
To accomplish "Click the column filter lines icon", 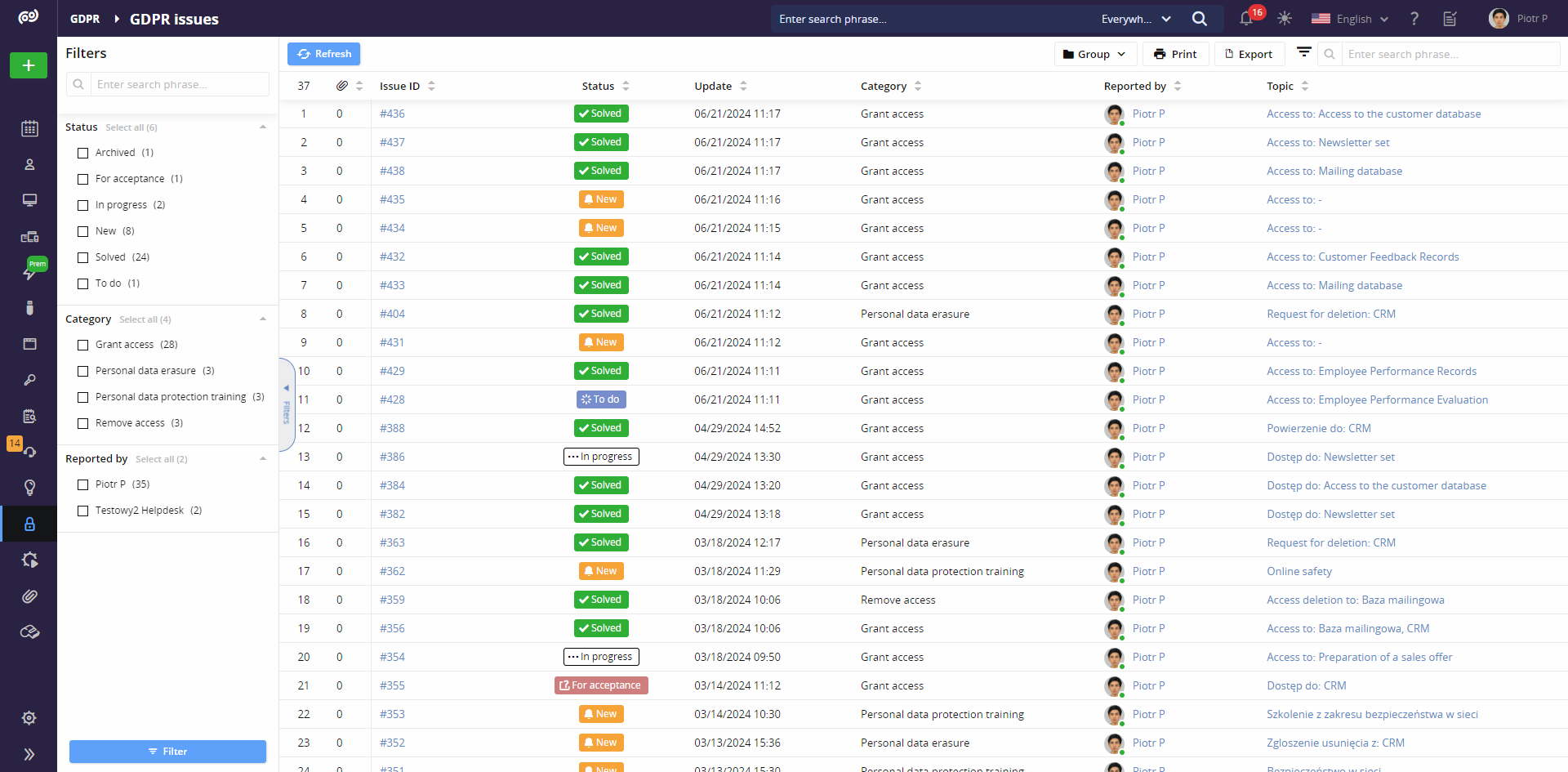I will click(x=1304, y=53).
